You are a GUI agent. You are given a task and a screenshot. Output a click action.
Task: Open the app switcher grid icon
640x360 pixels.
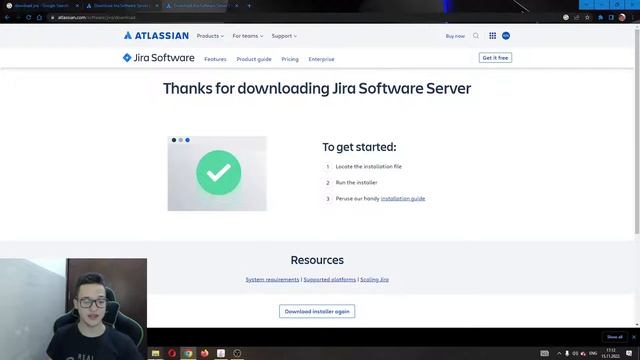pos(493,36)
